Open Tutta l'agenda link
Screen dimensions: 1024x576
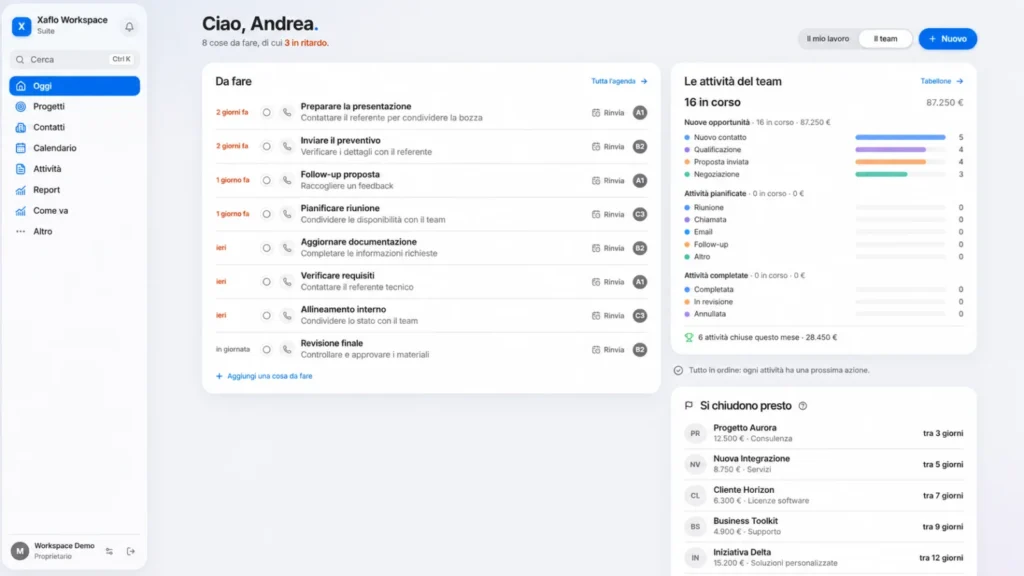tap(619, 81)
